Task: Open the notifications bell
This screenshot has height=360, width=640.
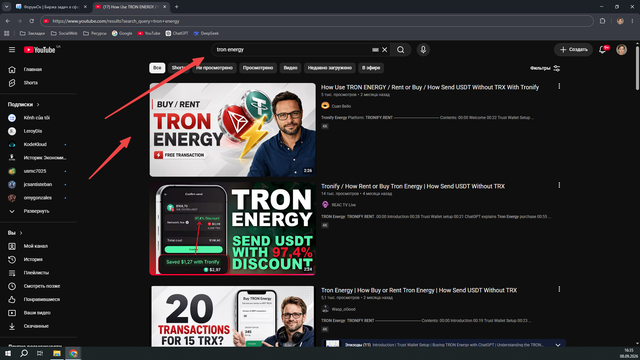Action: 602,50
